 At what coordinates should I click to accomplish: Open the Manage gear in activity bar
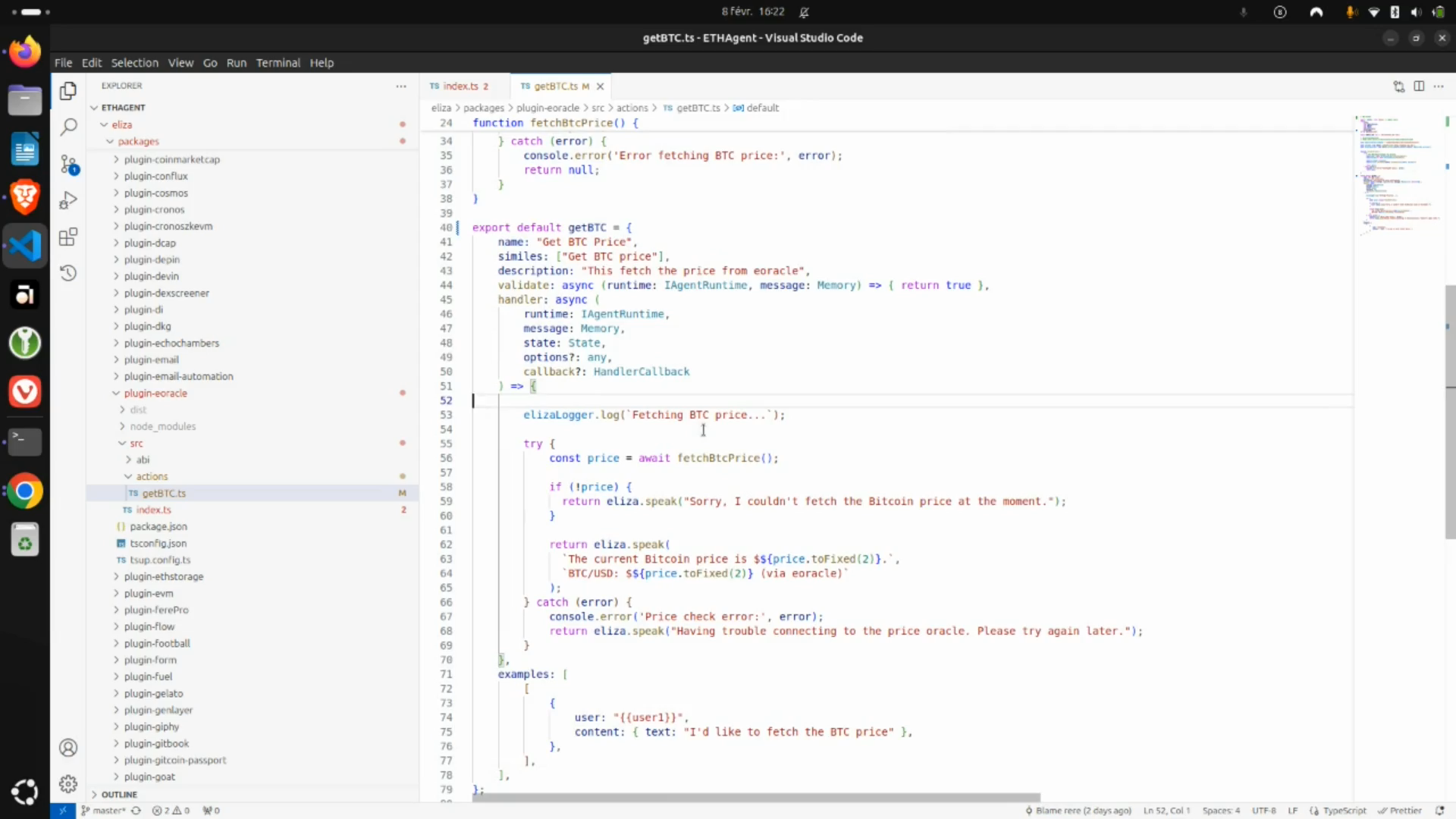(68, 784)
